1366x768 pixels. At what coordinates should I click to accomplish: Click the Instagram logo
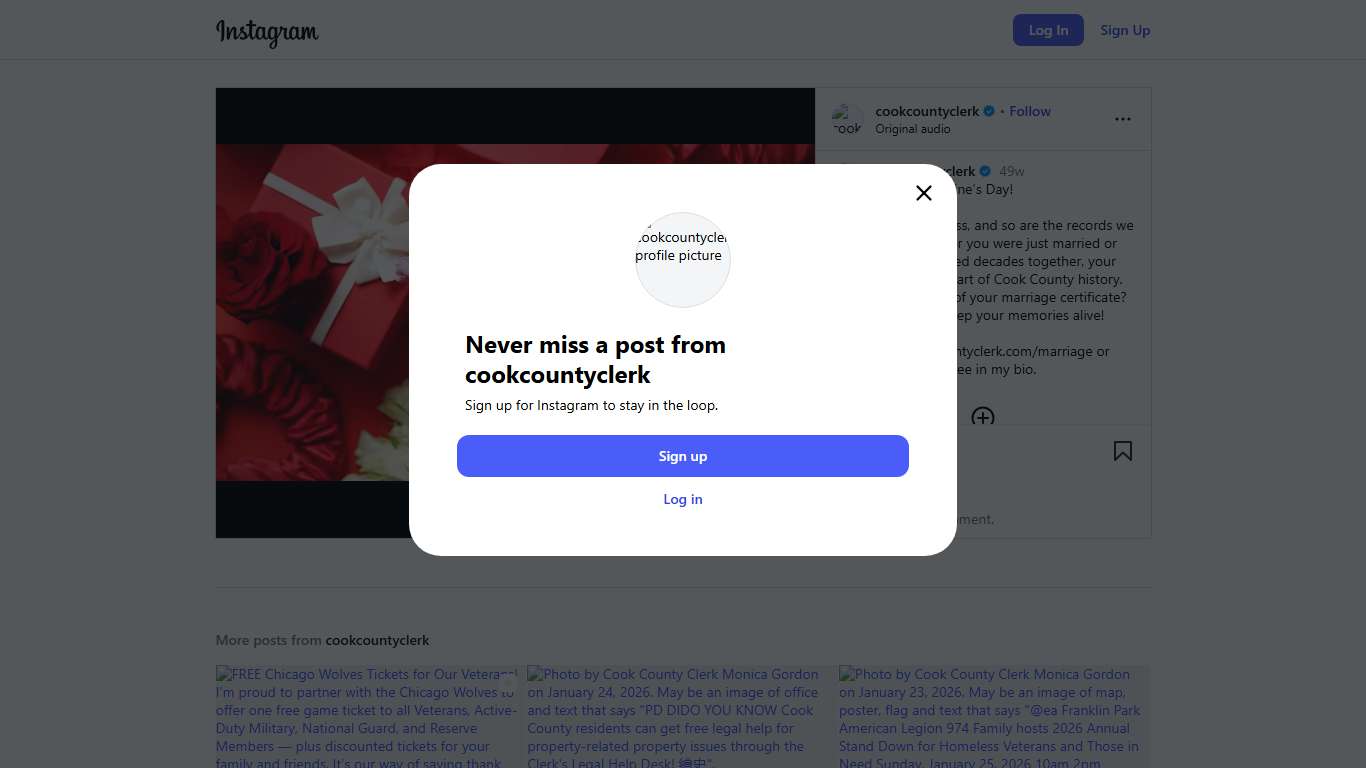(x=267, y=32)
